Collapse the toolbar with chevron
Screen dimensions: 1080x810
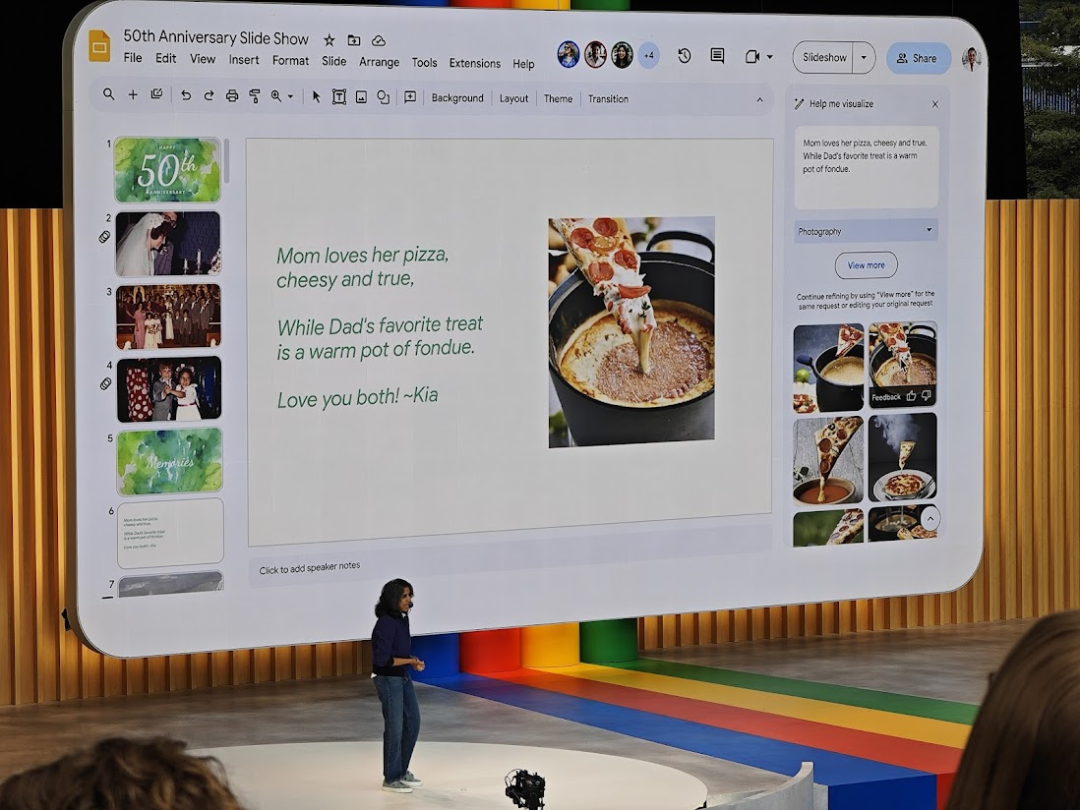(x=760, y=100)
